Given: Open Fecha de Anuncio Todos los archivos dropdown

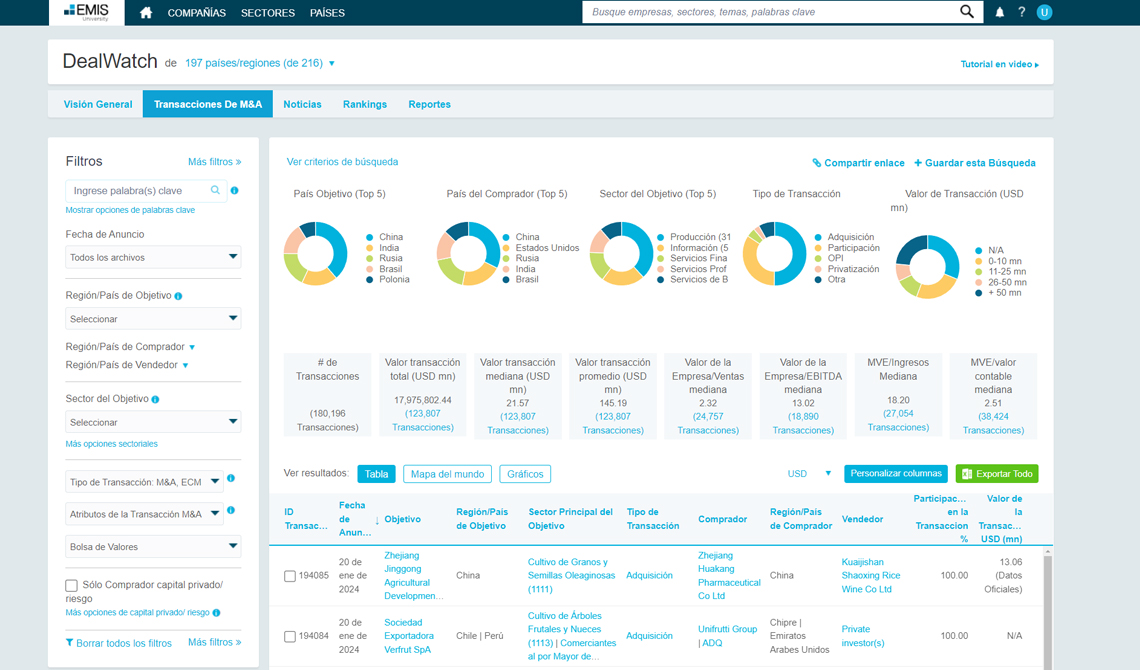Looking at the screenshot, I should [153, 257].
